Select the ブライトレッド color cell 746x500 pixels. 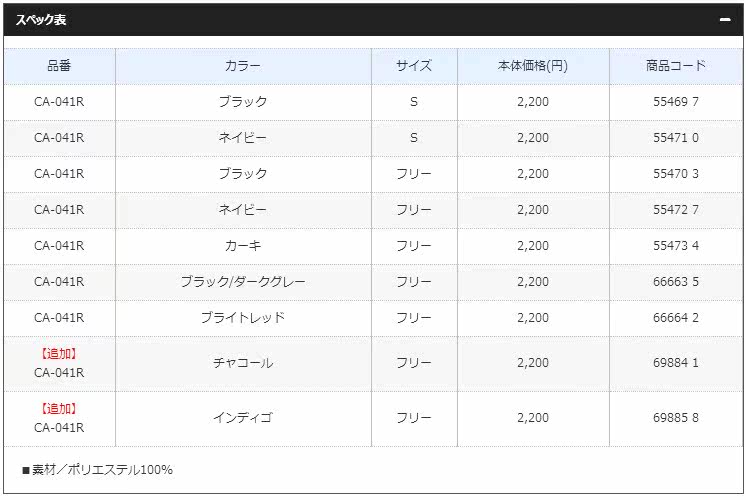243,318
